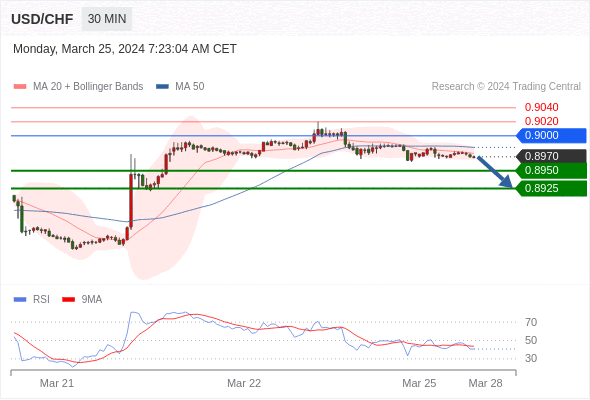Click the MA 50 legend label

coord(190,87)
